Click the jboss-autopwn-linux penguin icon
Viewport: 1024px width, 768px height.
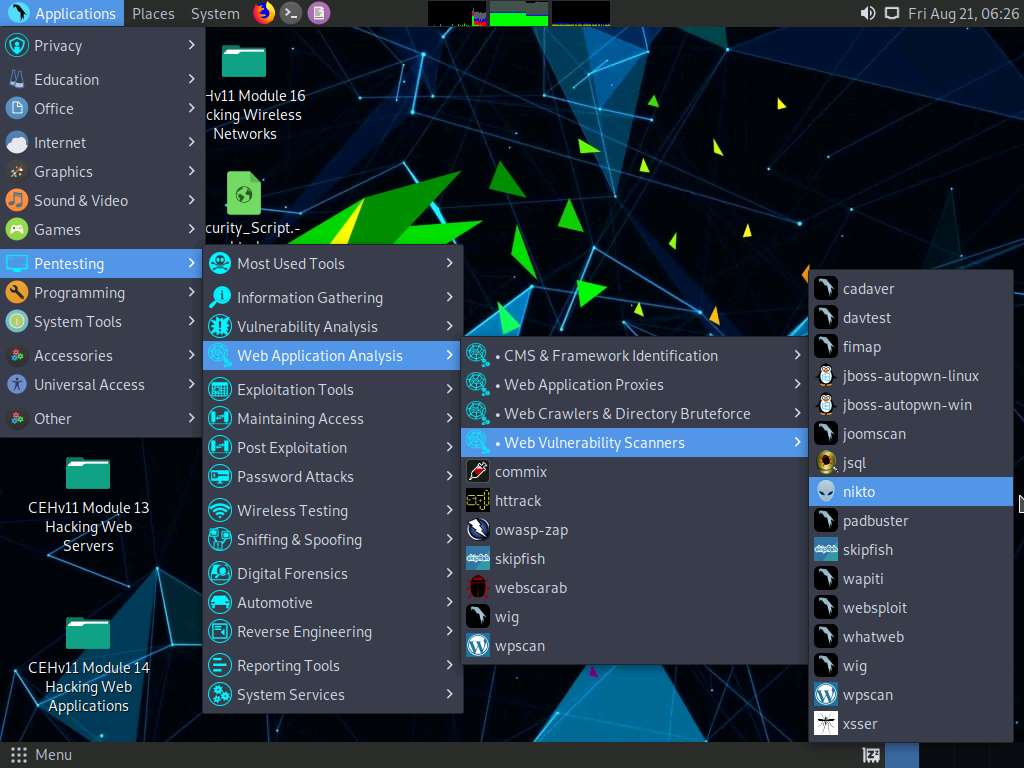[825, 376]
